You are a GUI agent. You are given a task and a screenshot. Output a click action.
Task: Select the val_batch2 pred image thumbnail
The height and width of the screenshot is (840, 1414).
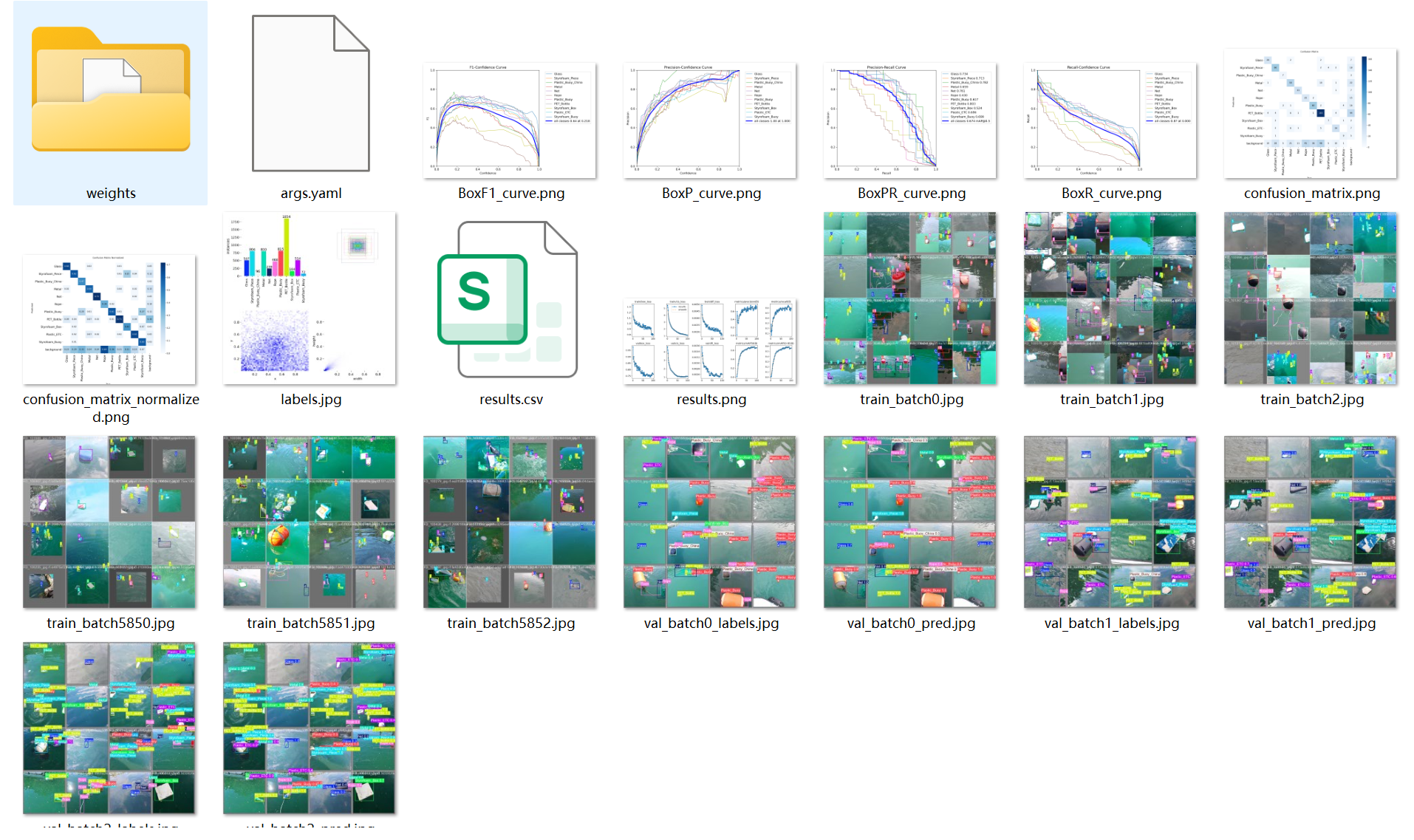(310, 728)
